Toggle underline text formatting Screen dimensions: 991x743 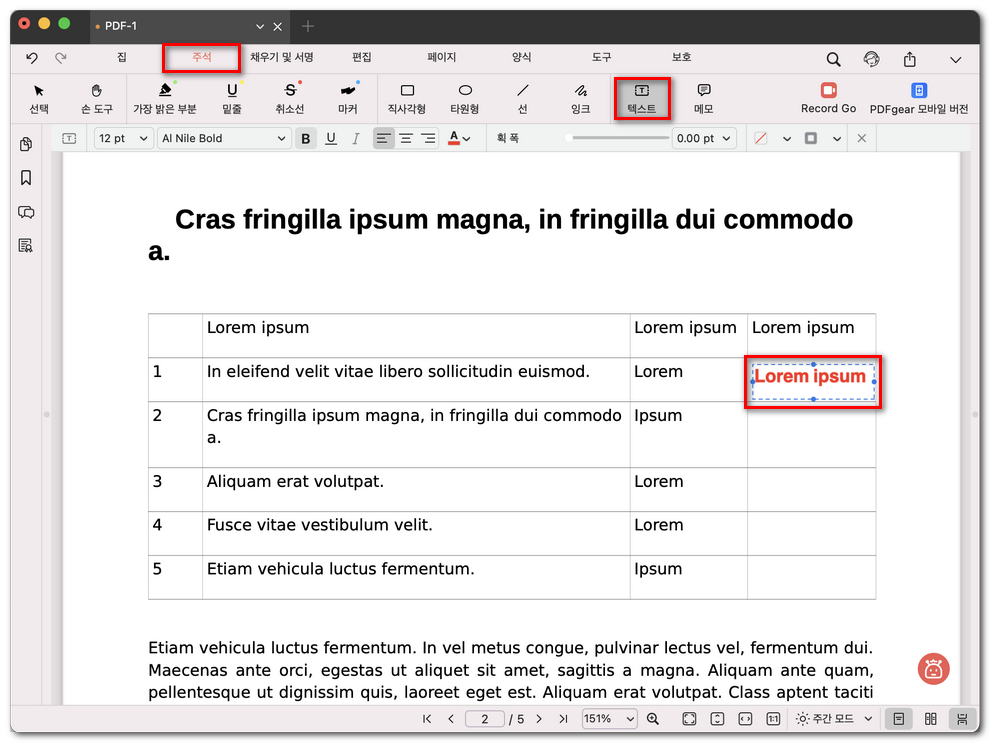330,139
